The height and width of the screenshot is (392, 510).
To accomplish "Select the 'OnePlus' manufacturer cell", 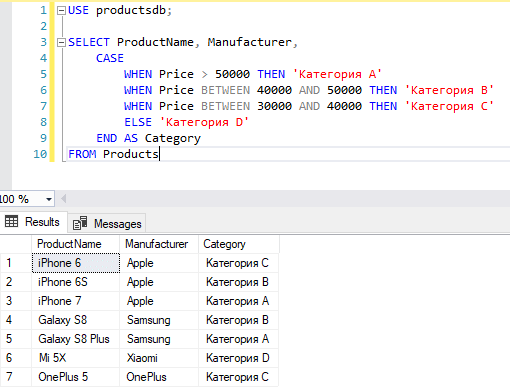I will [x=159, y=377].
